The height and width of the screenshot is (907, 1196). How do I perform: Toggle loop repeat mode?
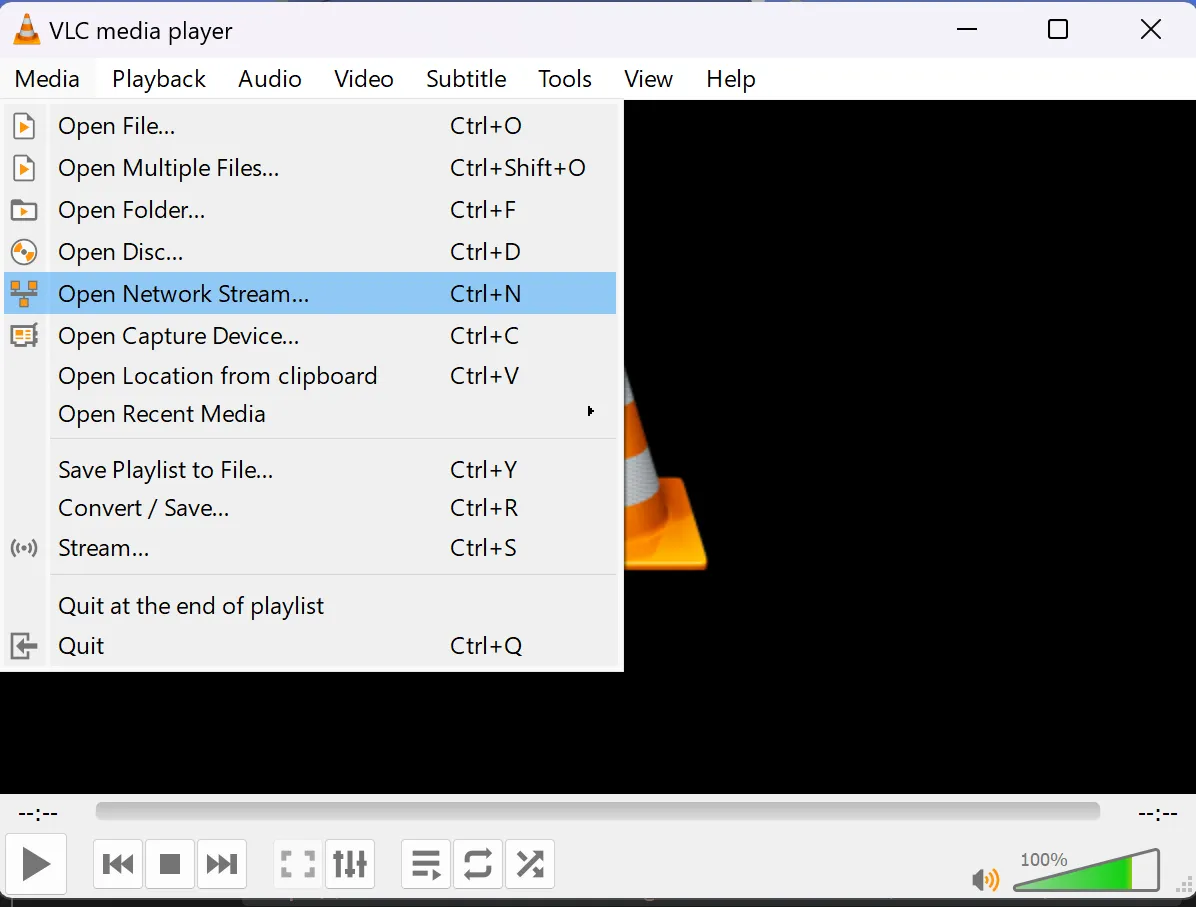point(477,864)
